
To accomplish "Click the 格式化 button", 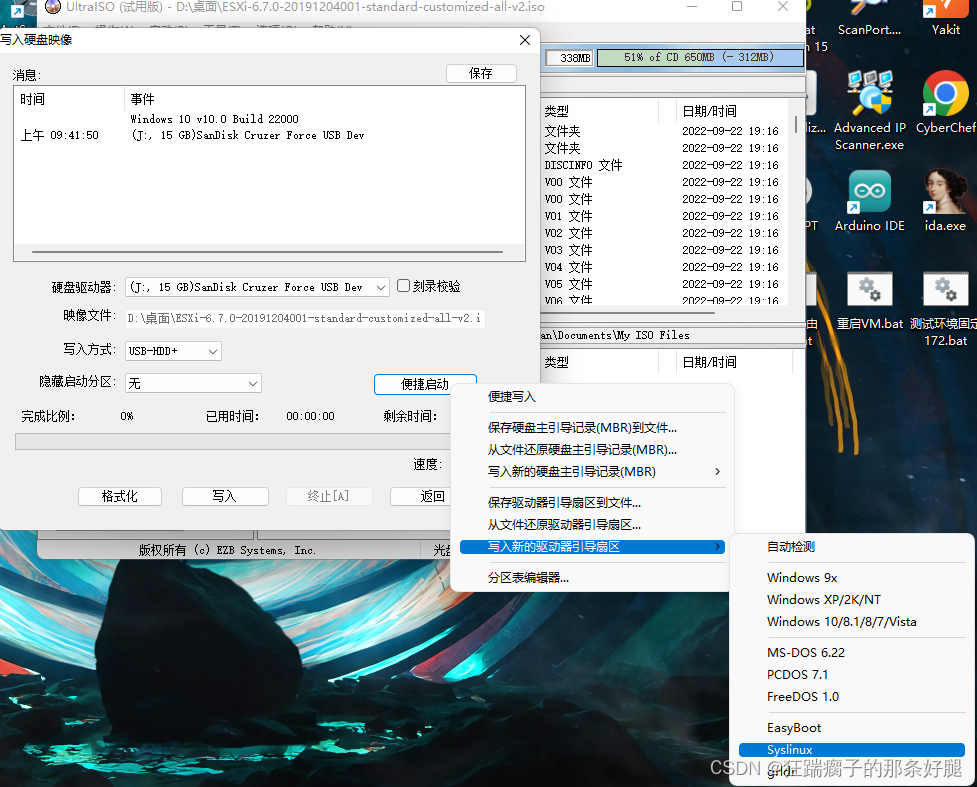I will (x=120, y=497).
